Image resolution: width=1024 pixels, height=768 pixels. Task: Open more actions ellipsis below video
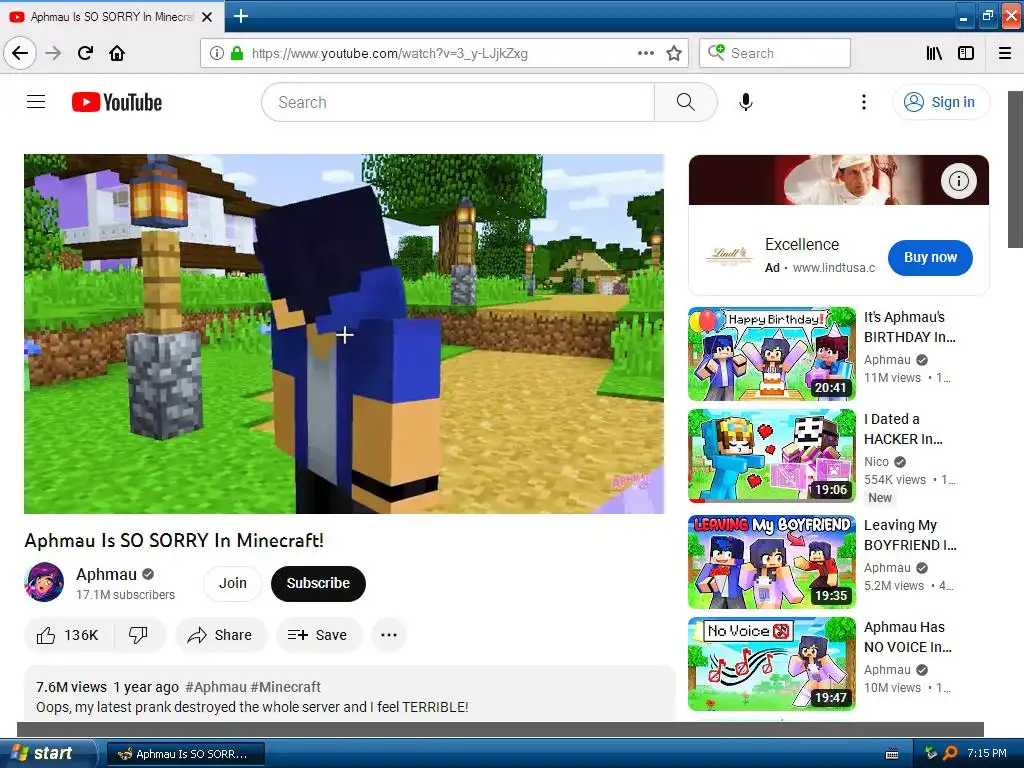(x=389, y=635)
